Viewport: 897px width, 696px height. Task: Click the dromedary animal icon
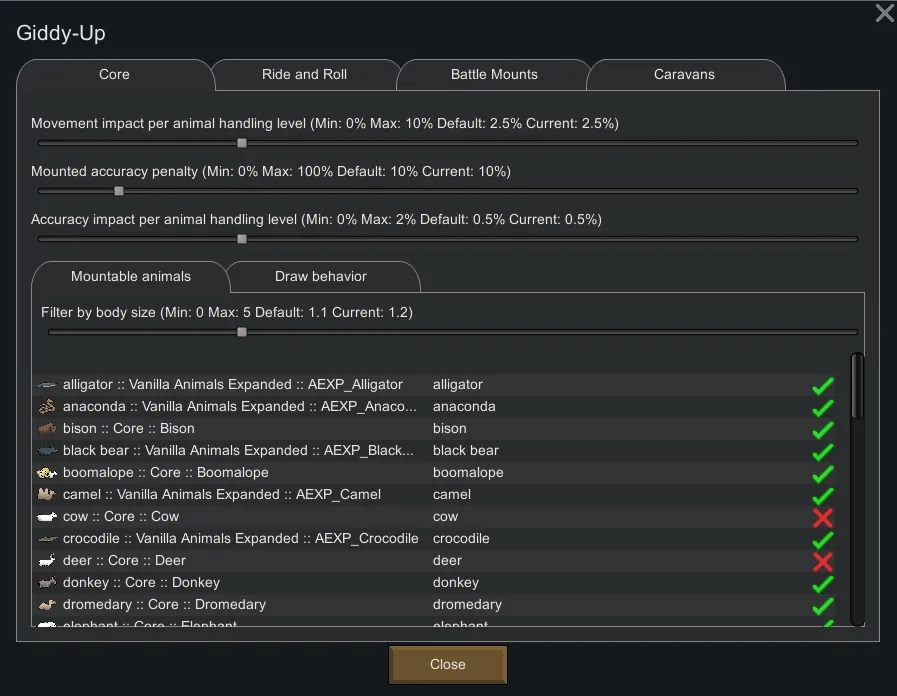click(x=47, y=605)
